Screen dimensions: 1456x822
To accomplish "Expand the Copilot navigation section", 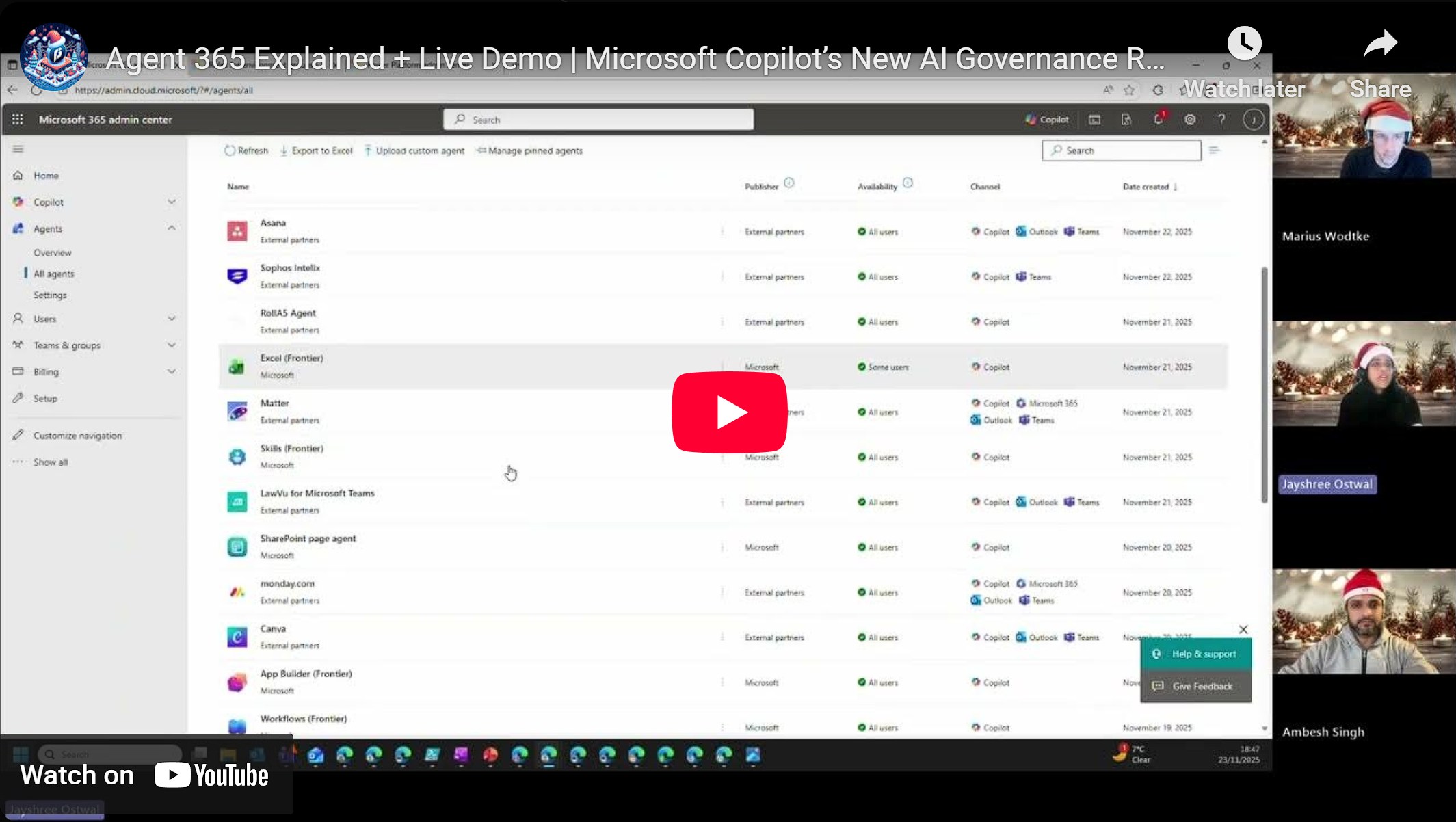I will 172,202.
